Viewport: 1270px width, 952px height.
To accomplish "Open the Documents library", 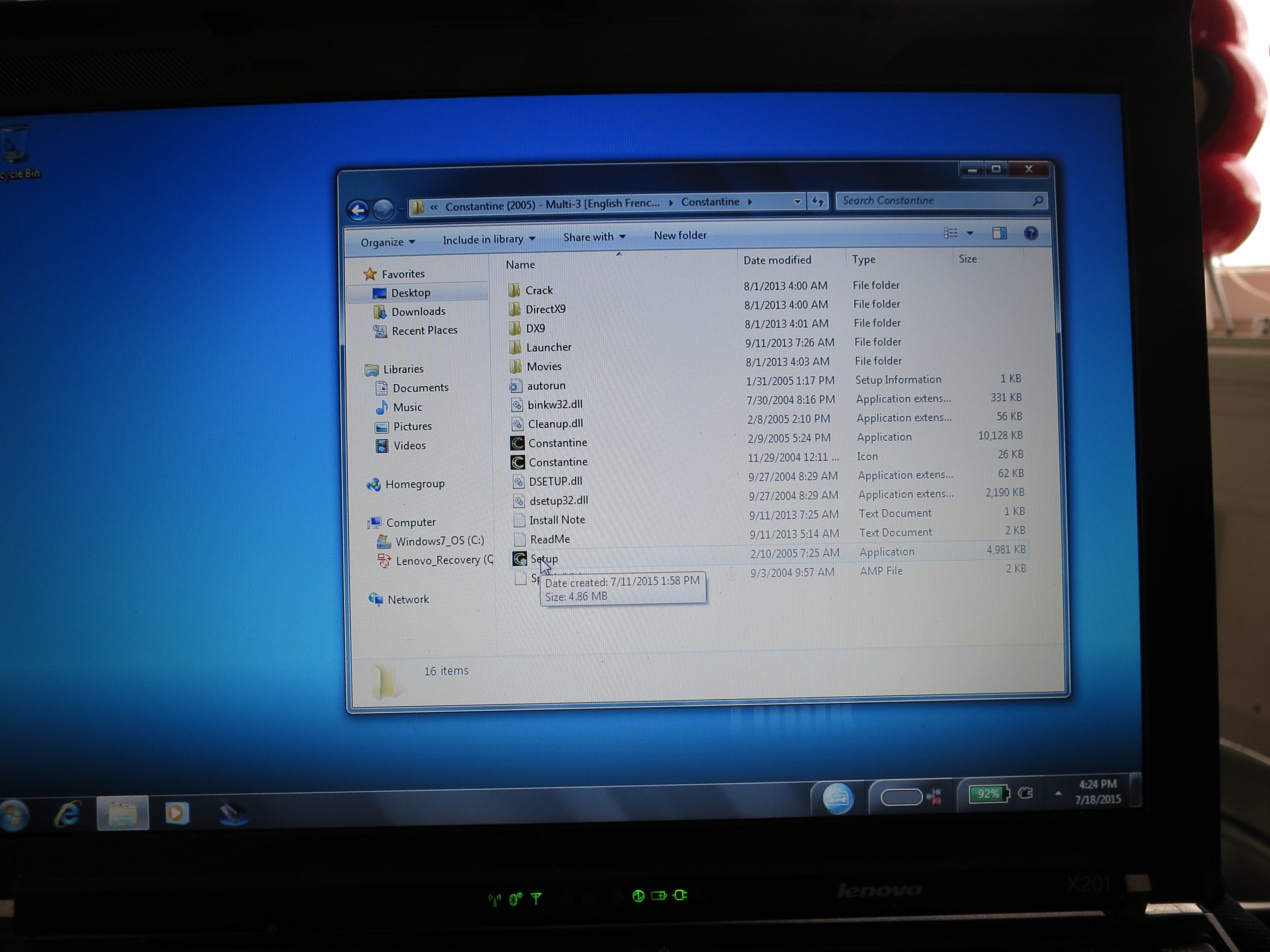I will (420, 388).
